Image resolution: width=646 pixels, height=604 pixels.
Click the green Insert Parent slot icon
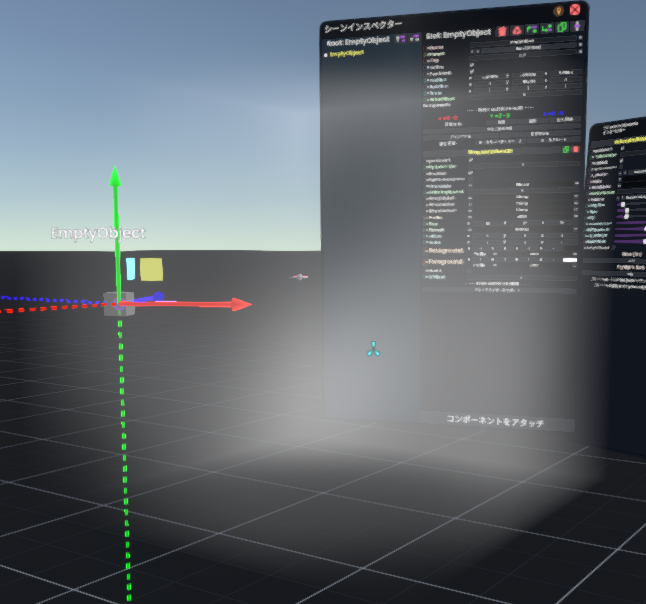click(532, 29)
